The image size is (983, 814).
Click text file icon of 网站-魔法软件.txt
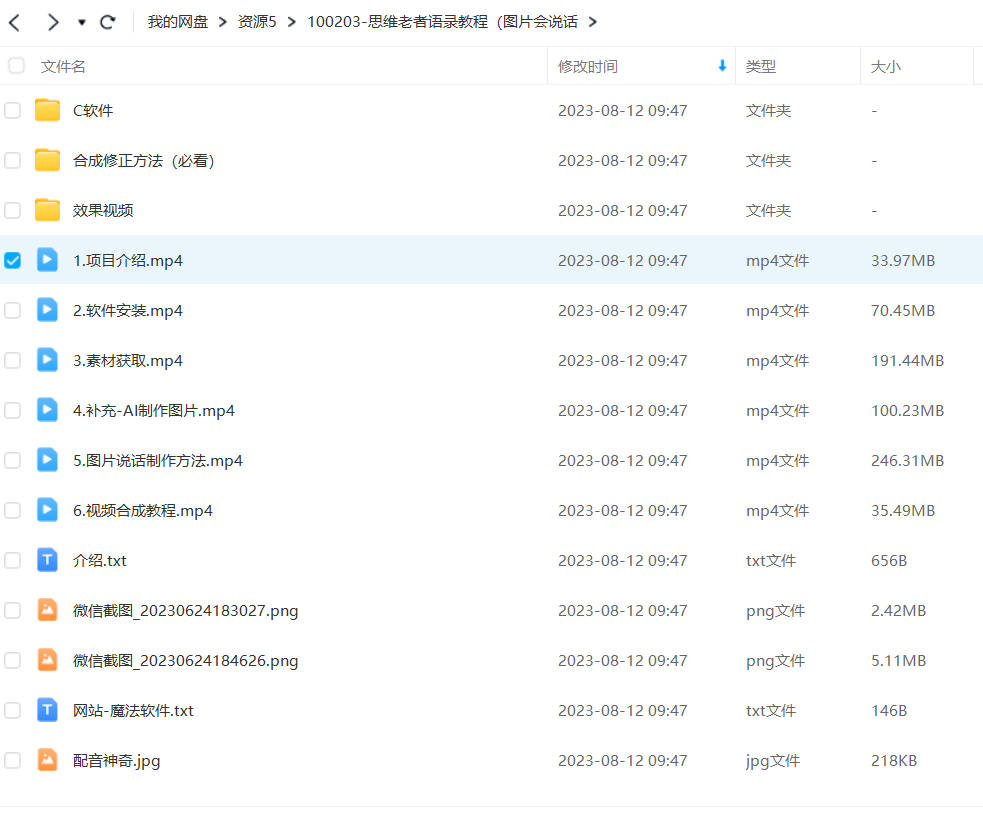pyautogui.click(x=47, y=710)
